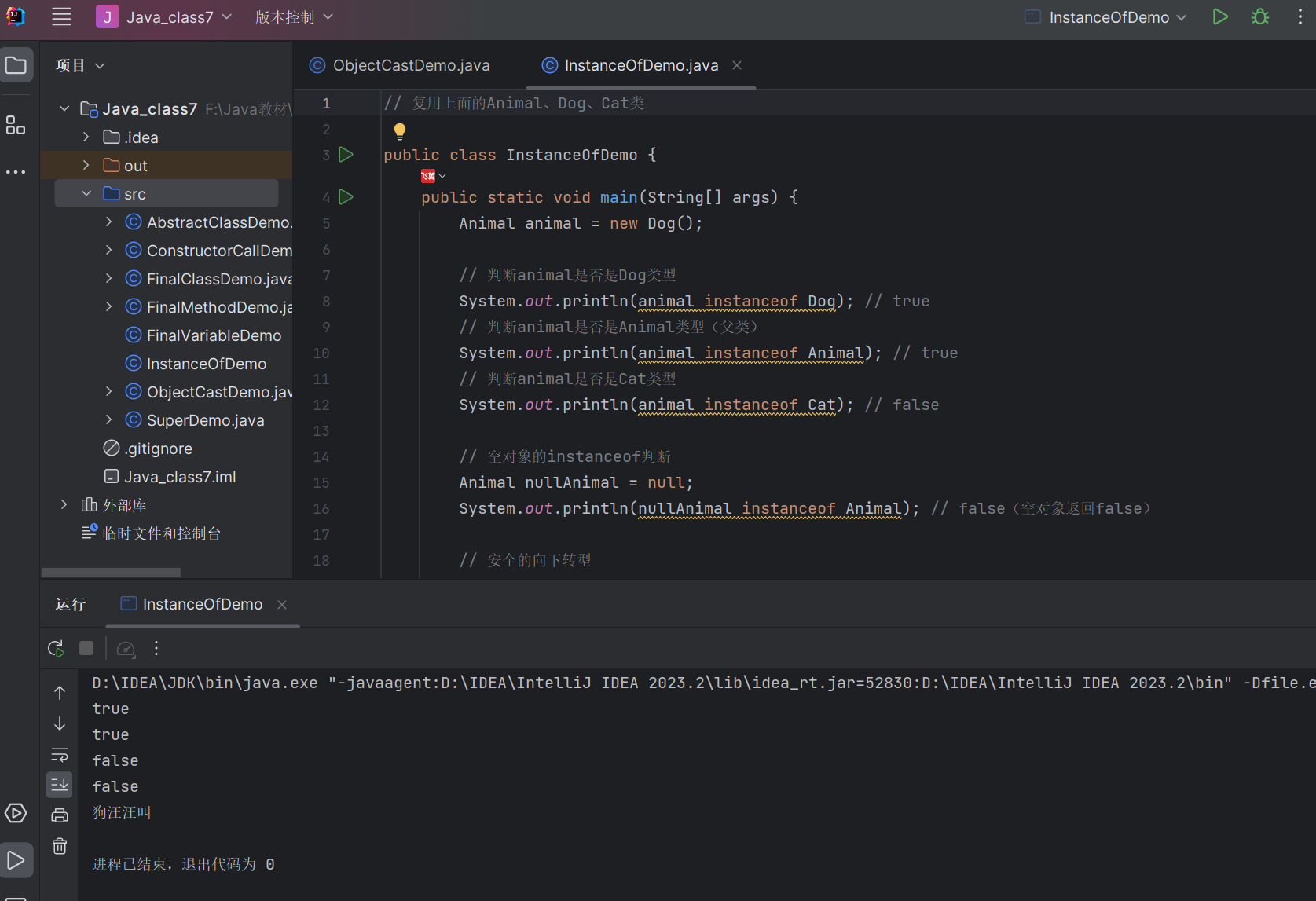Viewport: 1316px width, 901px height.
Task: Open the Structure tool window icon
Action: point(16,126)
